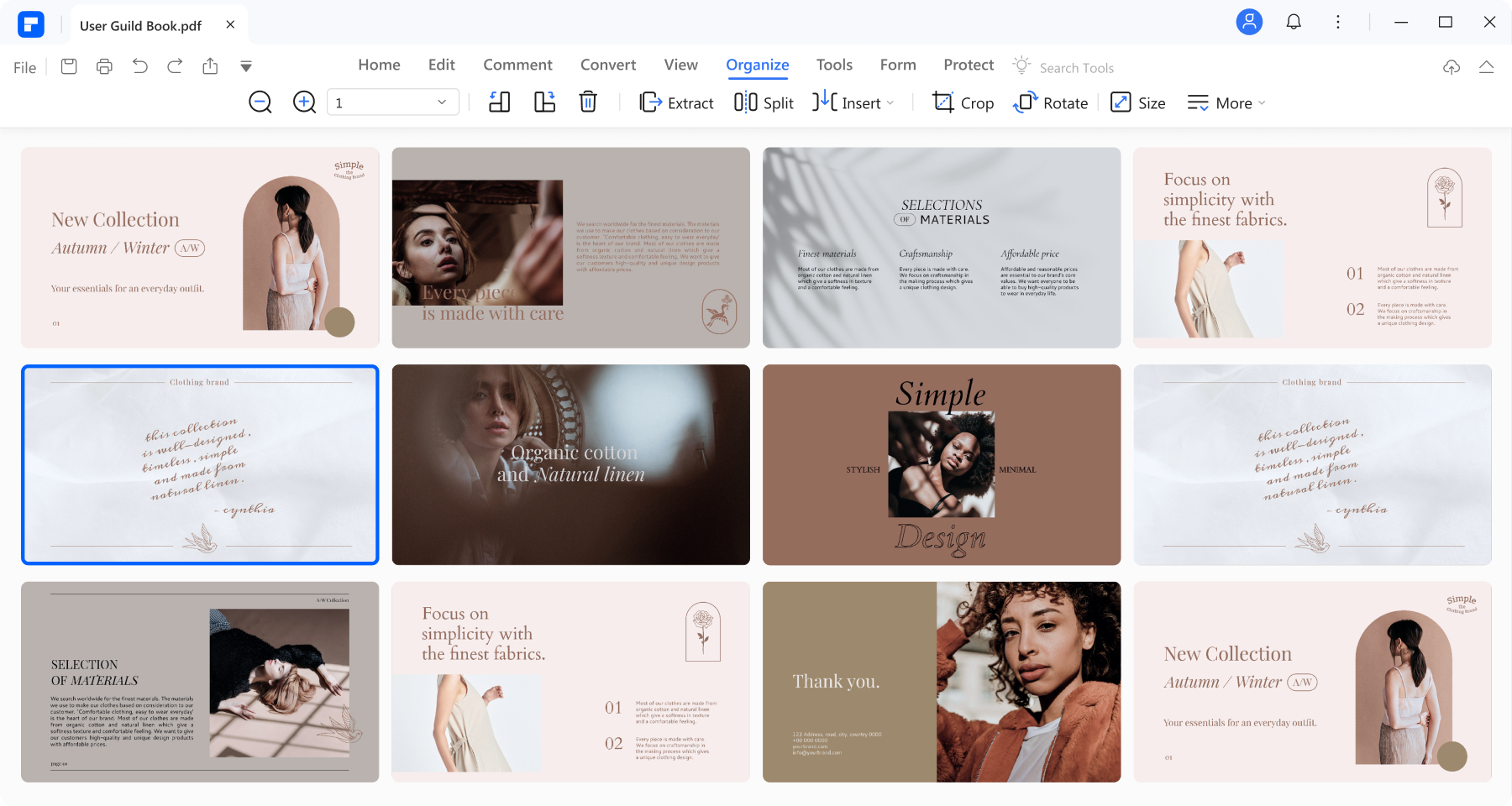This screenshot has width=1512, height=806.
Task: Select the 'Selection of Materials' gray page
Action: point(200,682)
